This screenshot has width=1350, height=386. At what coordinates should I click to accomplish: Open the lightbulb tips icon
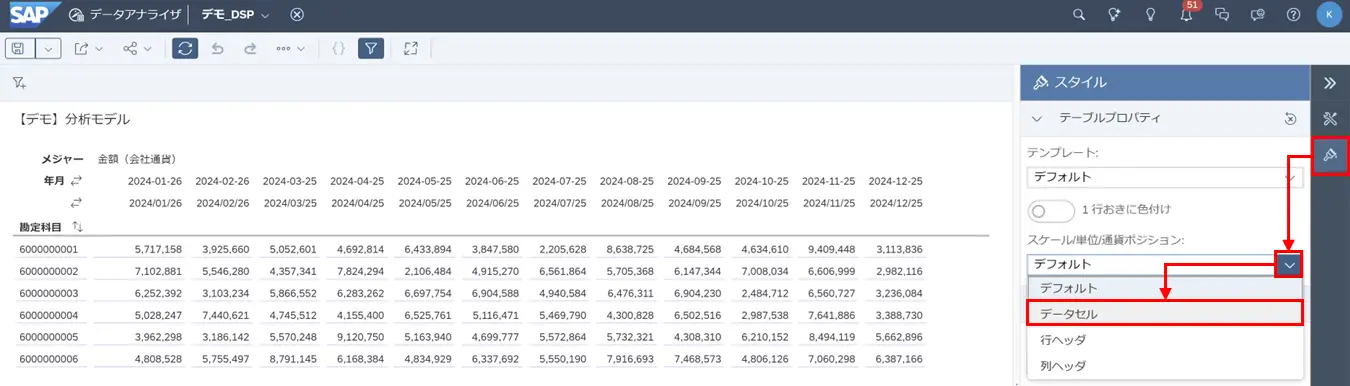tap(1151, 15)
